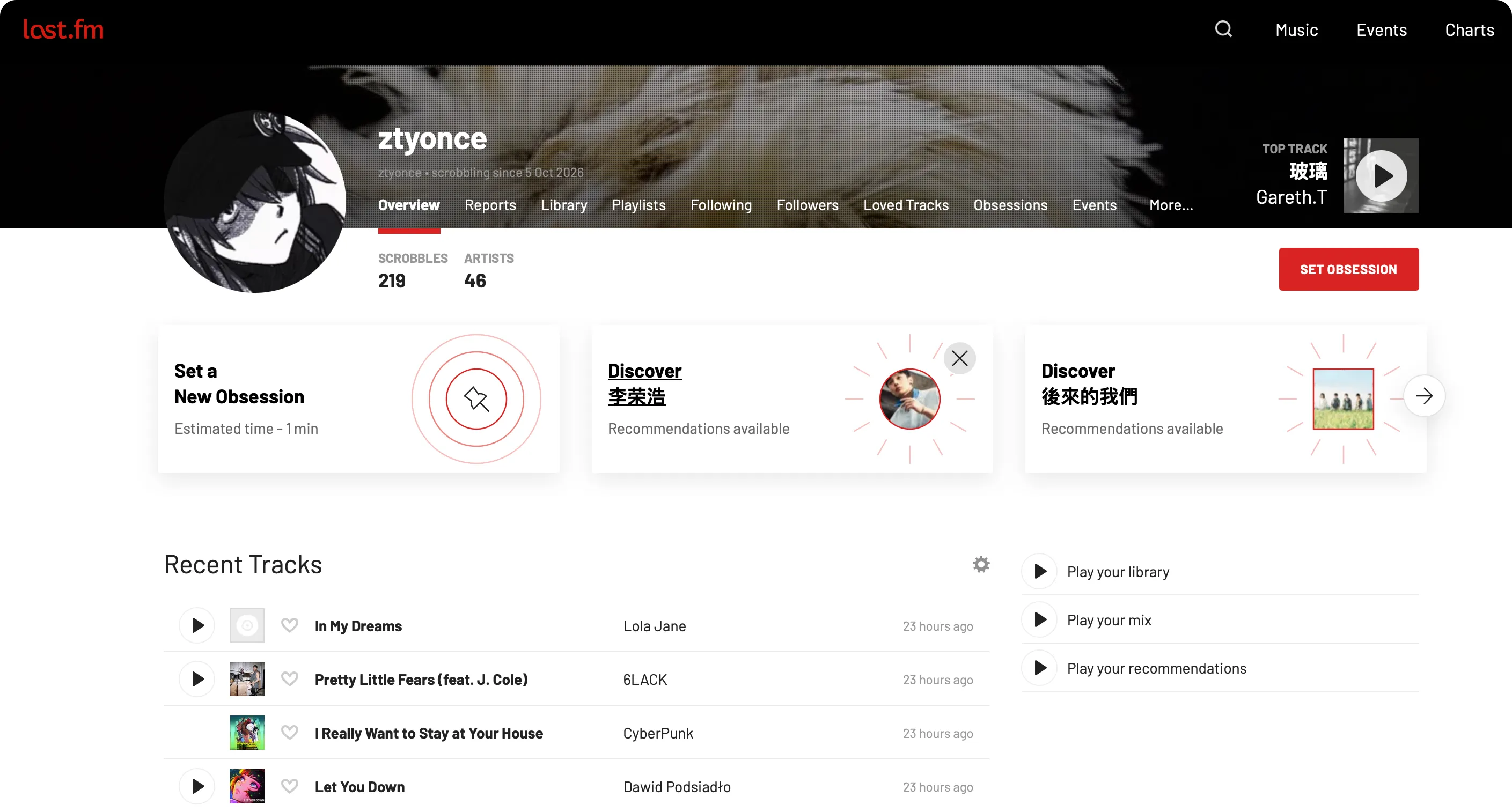Open the Discover 後來的我們 card title
1512x812 pixels.
click(1089, 383)
